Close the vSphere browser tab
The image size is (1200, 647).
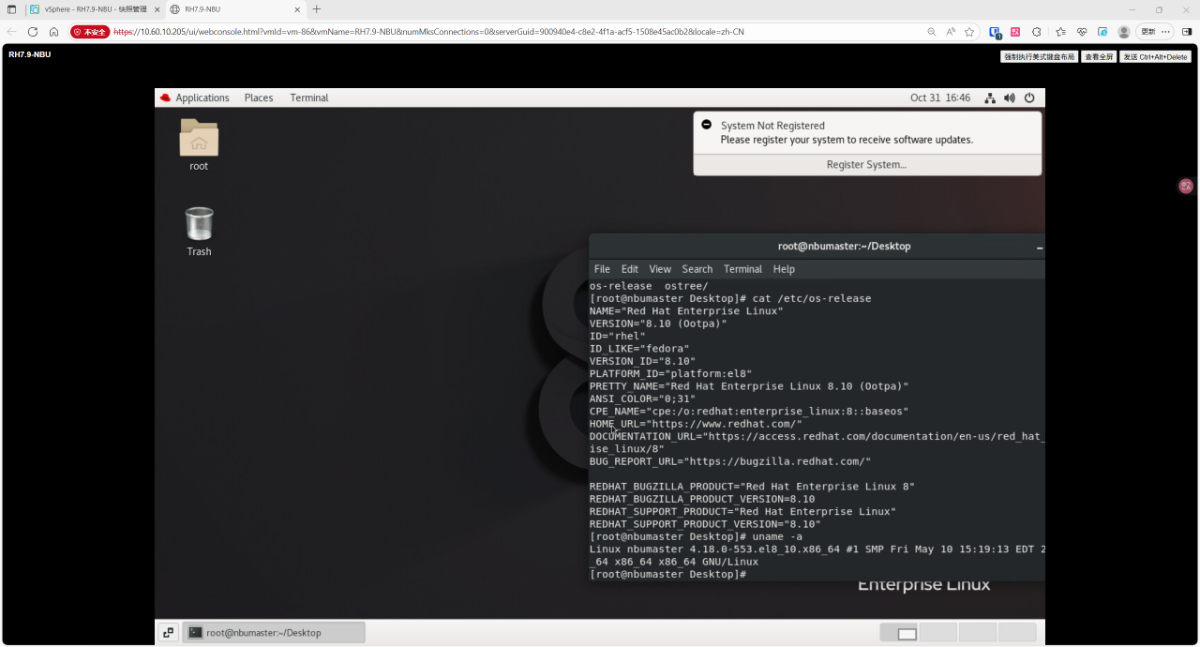pos(156,9)
